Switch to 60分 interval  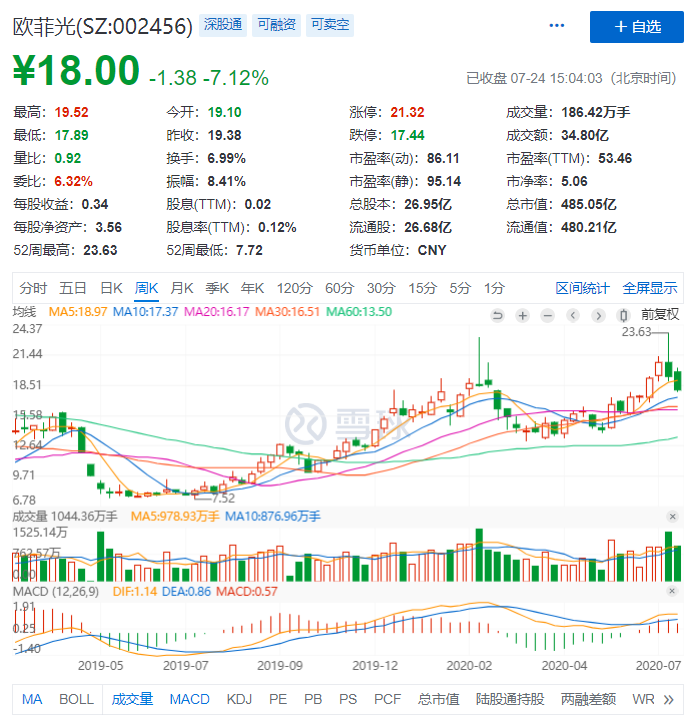tap(339, 288)
